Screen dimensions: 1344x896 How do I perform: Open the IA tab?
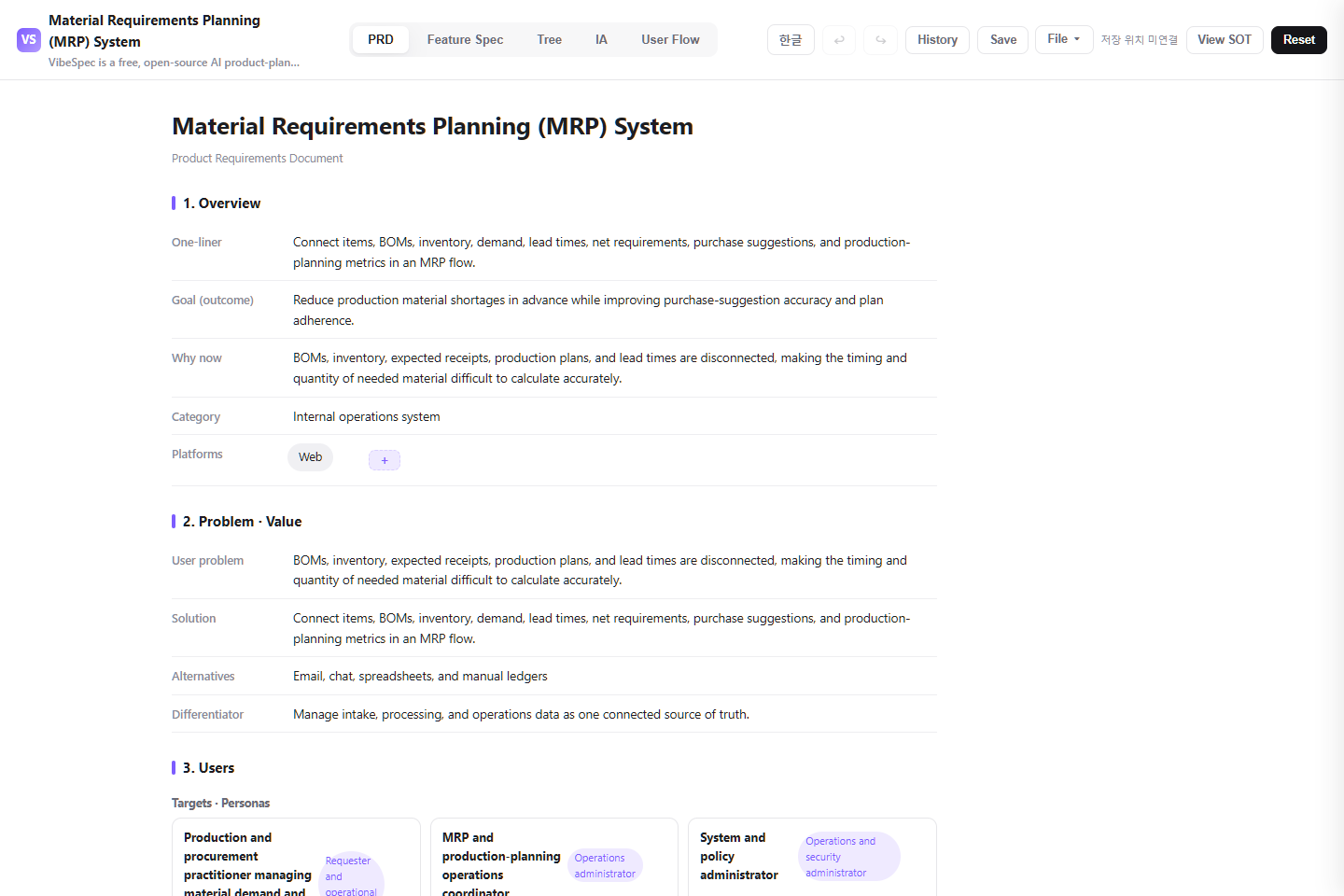click(x=601, y=40)
